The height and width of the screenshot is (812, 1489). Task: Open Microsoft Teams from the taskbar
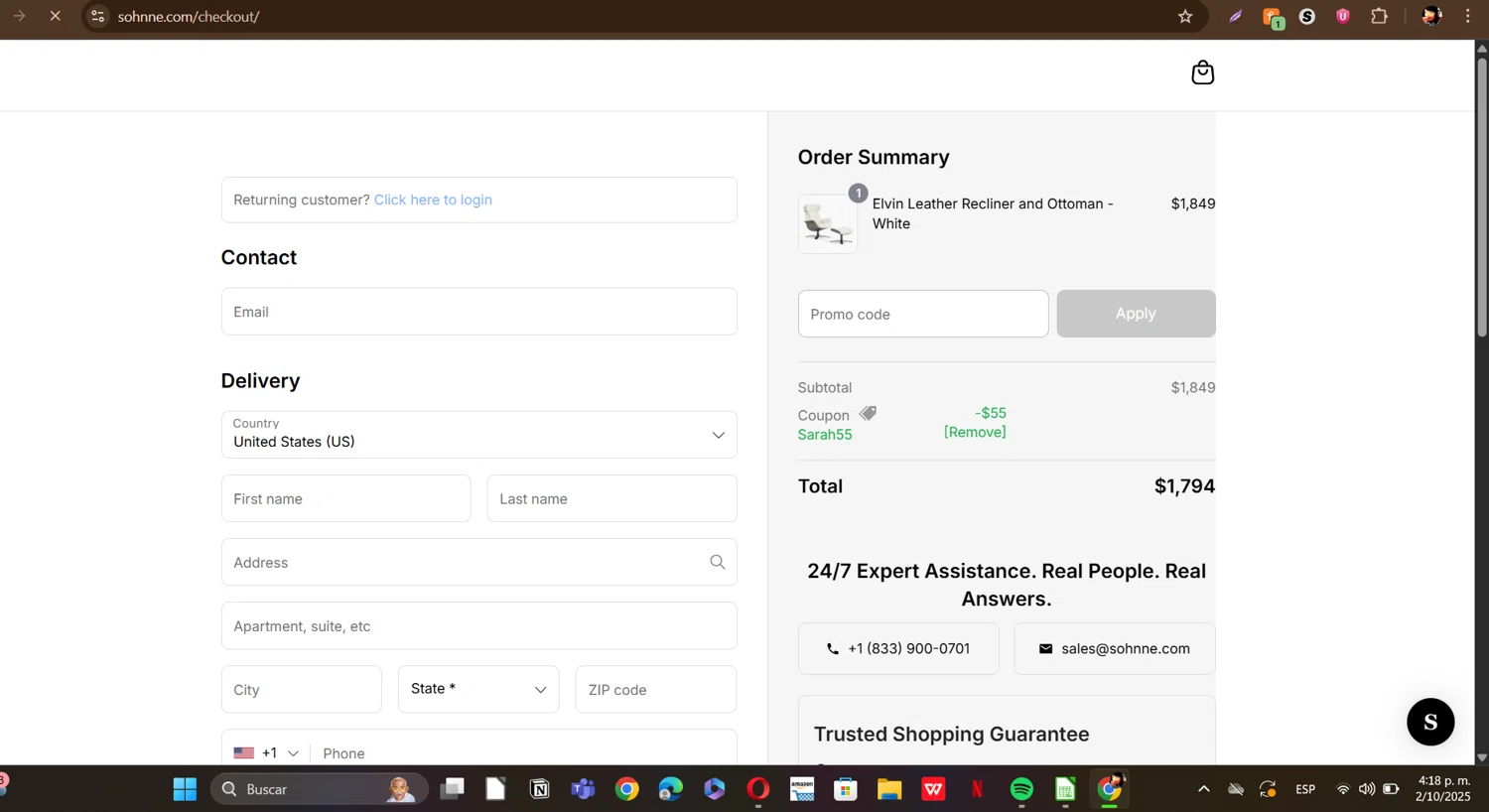click(x=583, y=789)
